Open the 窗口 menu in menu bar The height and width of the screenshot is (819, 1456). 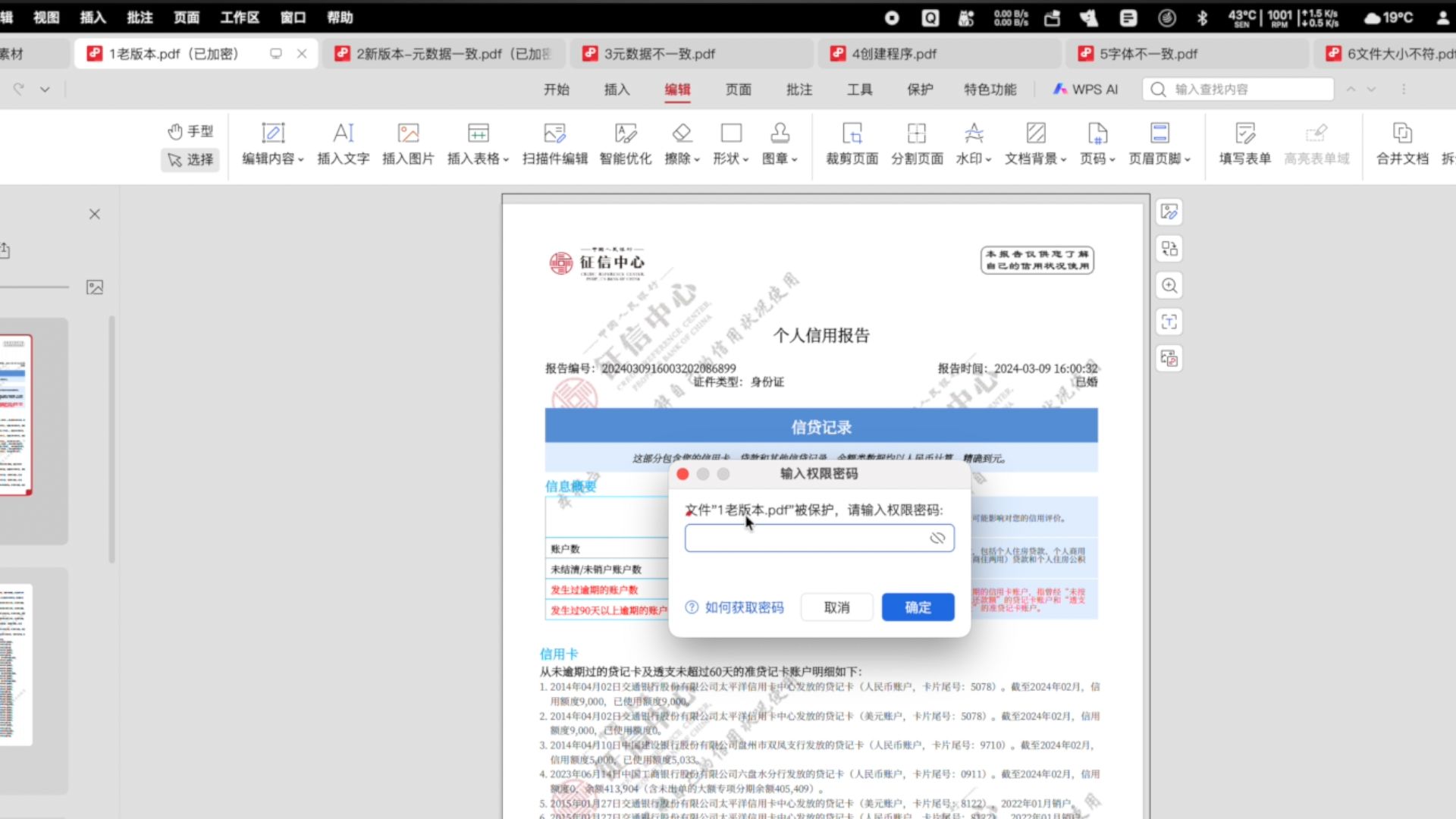293,17
